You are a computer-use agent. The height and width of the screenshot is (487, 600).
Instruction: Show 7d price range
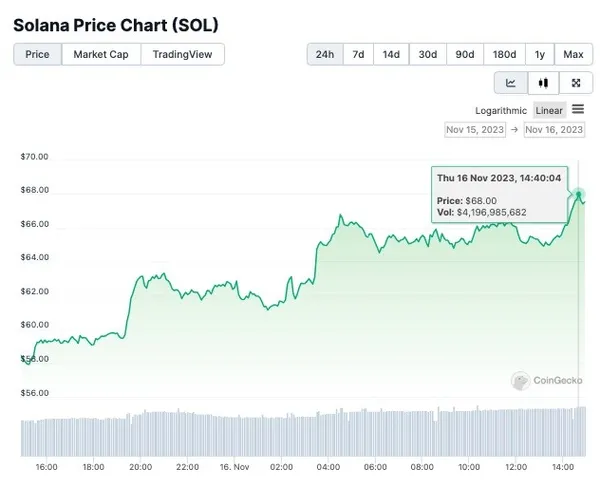pos(358,54)
